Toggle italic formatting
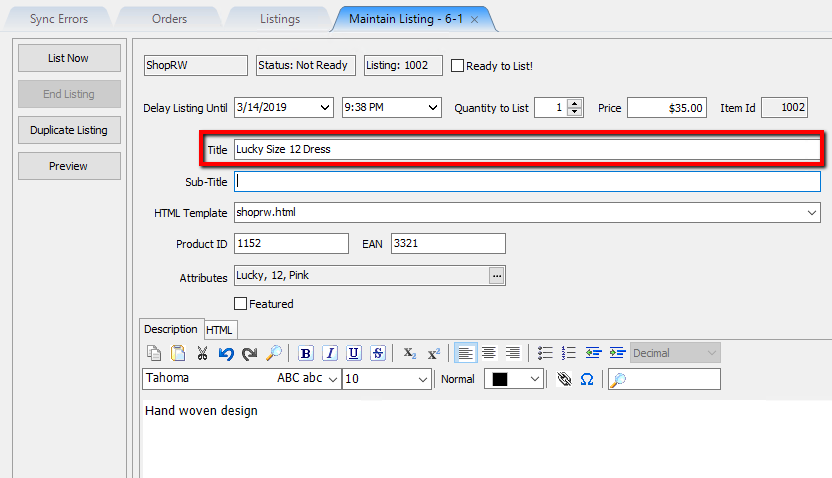Image resolution: width=832 pixels, height=478 pixels. pos(330,353)
